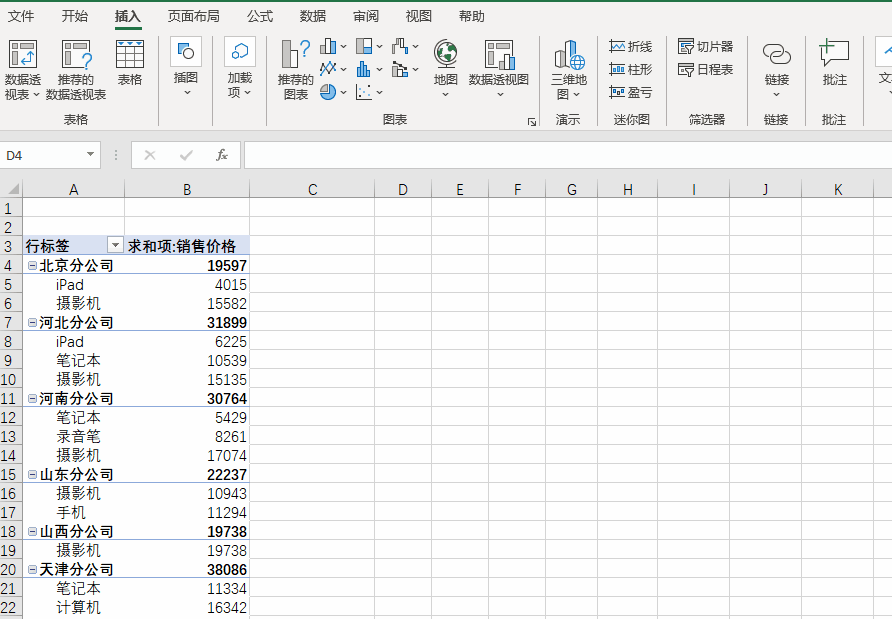This screenshot has height=619, width=892.
Task: Click the Select All corner button
Action: [11, 189]
